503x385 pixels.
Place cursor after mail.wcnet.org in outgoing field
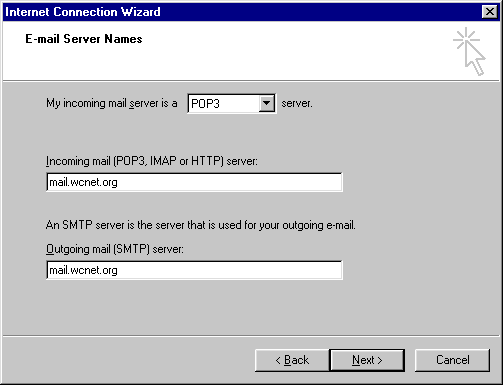point(119,270)
